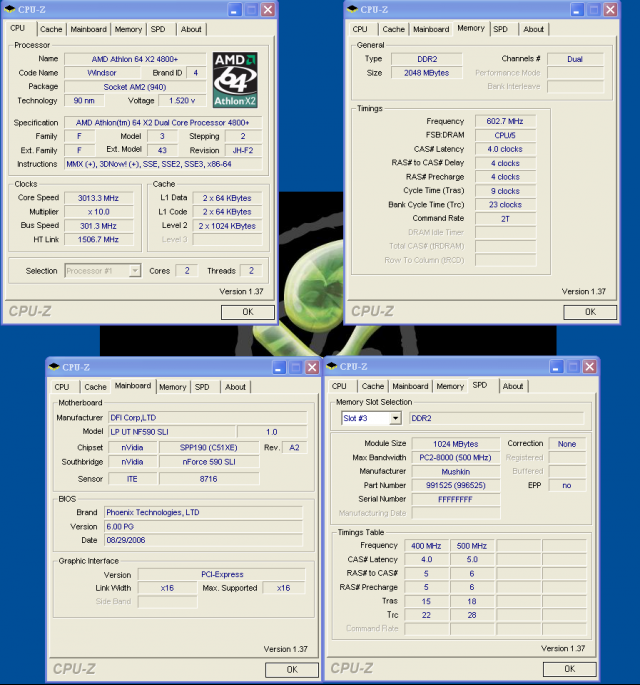
Task: Open Cache tab in the Mainboard window
Action: tap(95, 387)
